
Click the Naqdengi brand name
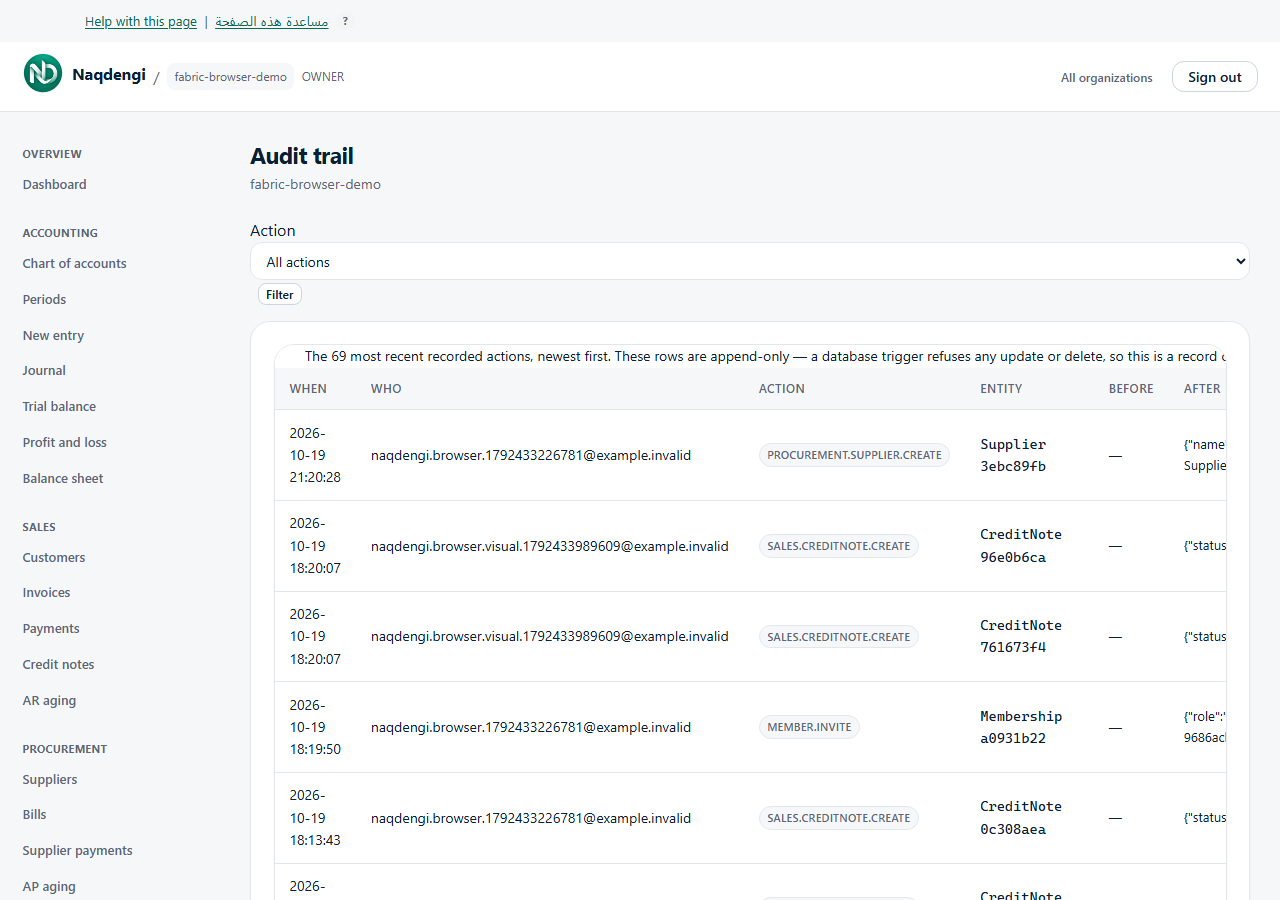pyautogui.click(x=109, y=75)
